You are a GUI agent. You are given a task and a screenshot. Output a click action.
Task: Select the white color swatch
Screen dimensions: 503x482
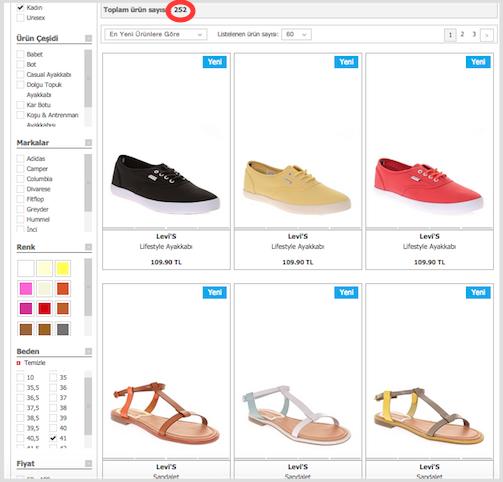pyautogui.click(x=26, y=268)
